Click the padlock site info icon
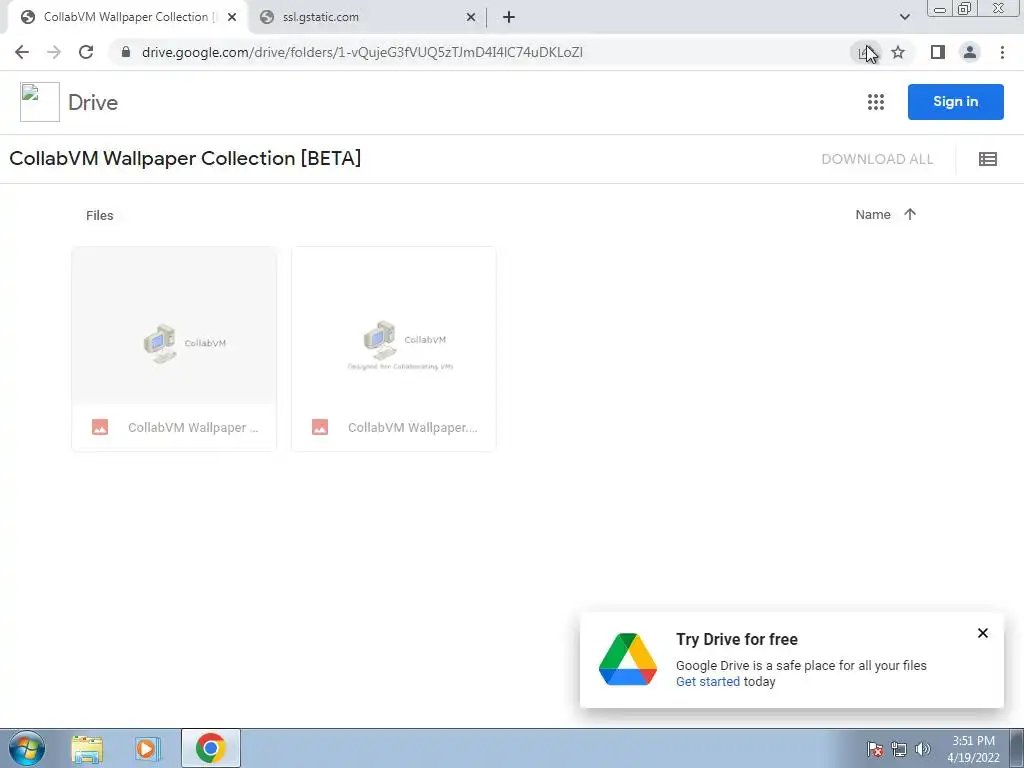The width and height of the screenshot is (1024, 768). point(126,52)
